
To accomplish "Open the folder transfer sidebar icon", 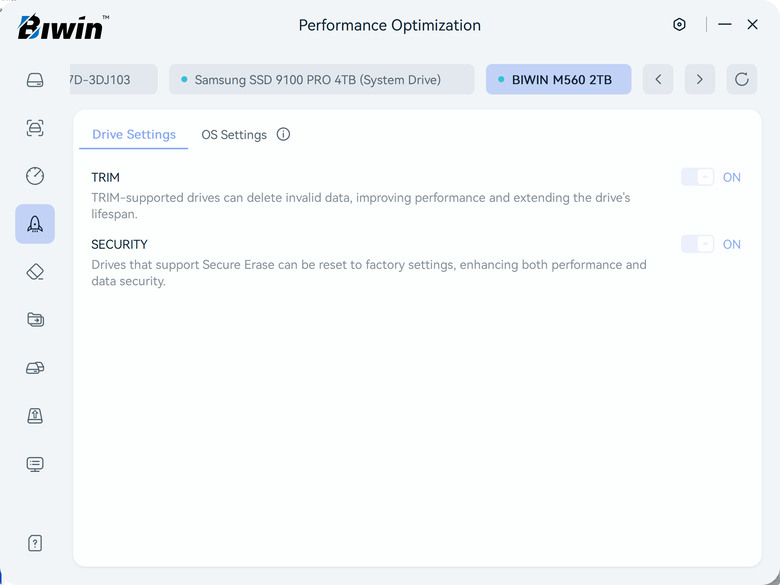I will pos(35,319).
